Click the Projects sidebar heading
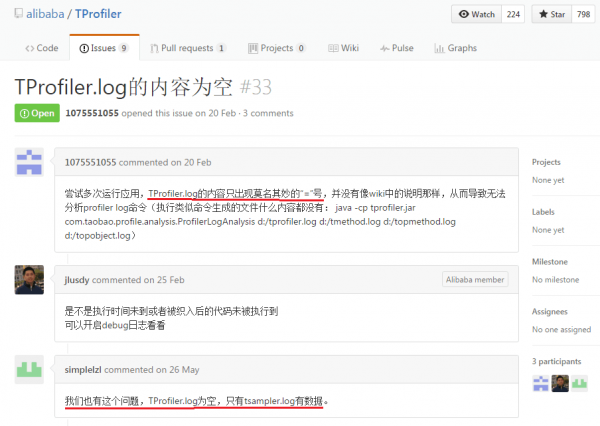The width and height of the screenshot is (600, 426). coord(546,162)
